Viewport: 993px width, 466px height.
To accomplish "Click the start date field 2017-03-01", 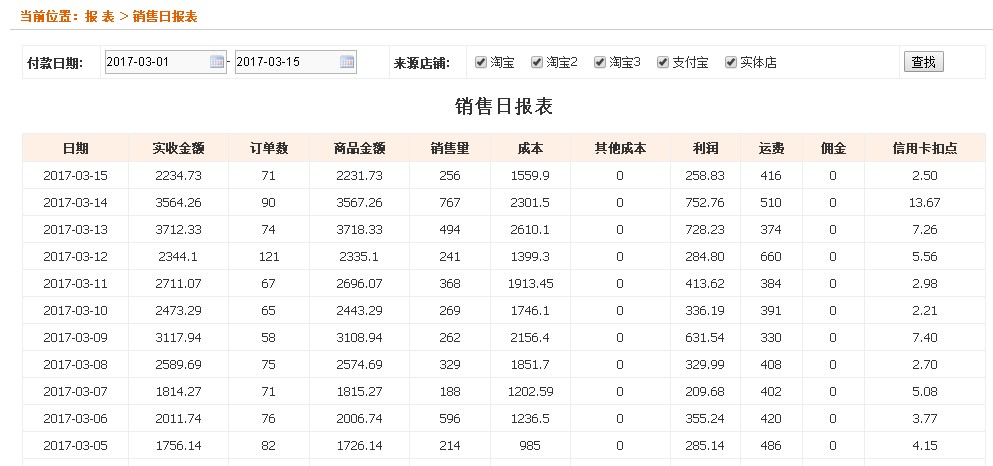I will click(x=155, y=62).
